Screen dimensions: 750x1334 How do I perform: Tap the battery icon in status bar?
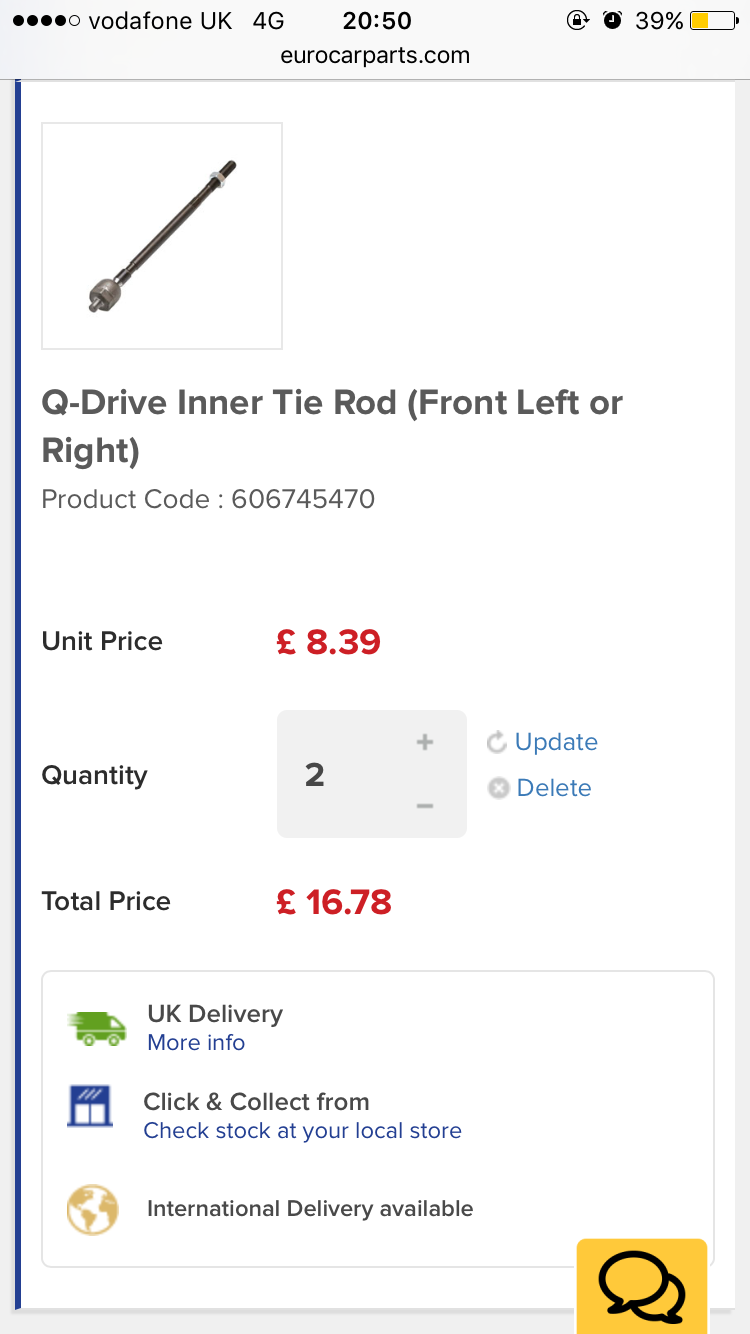click(x=712, y=21)
